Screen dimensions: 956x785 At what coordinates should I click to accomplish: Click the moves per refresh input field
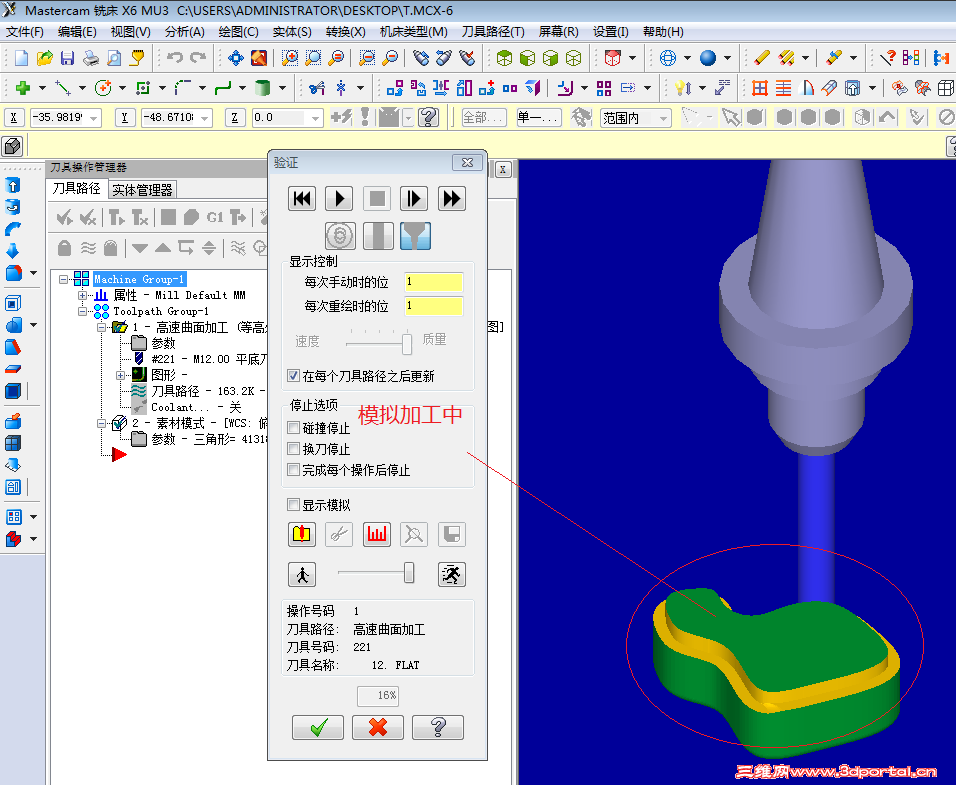[433, 305]
